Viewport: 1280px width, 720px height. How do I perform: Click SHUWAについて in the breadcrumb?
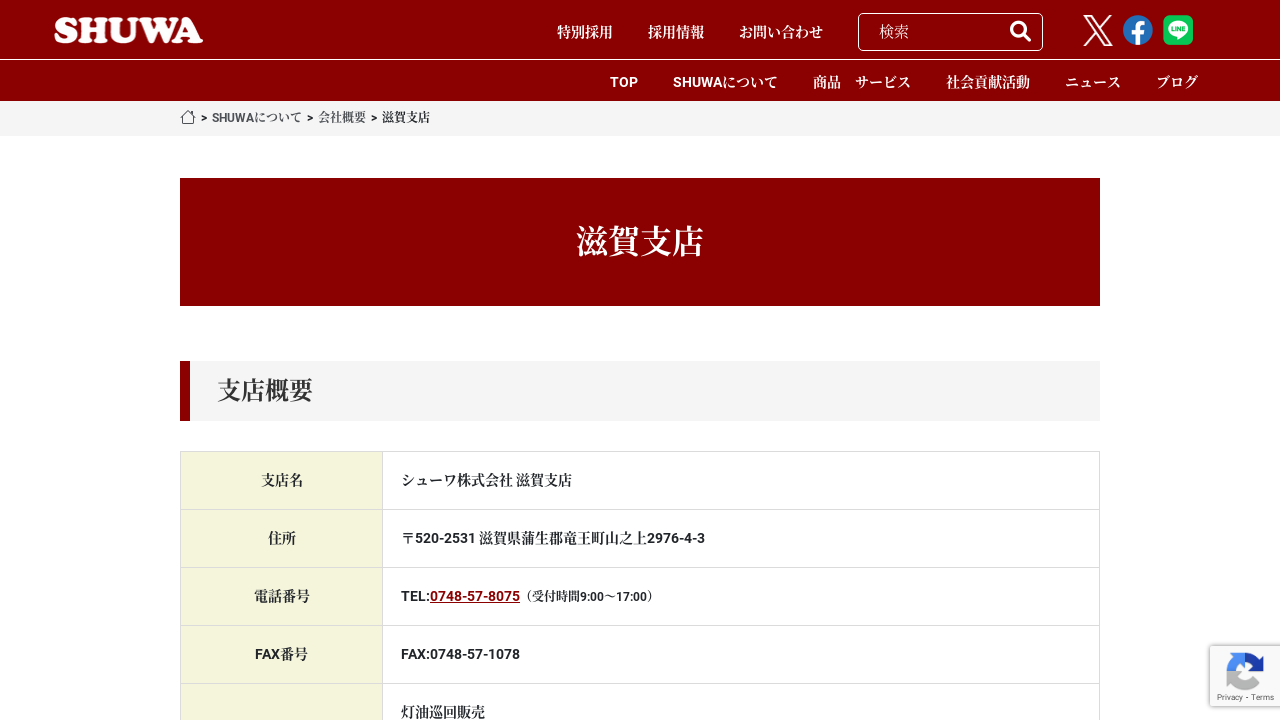click(256, 118)
